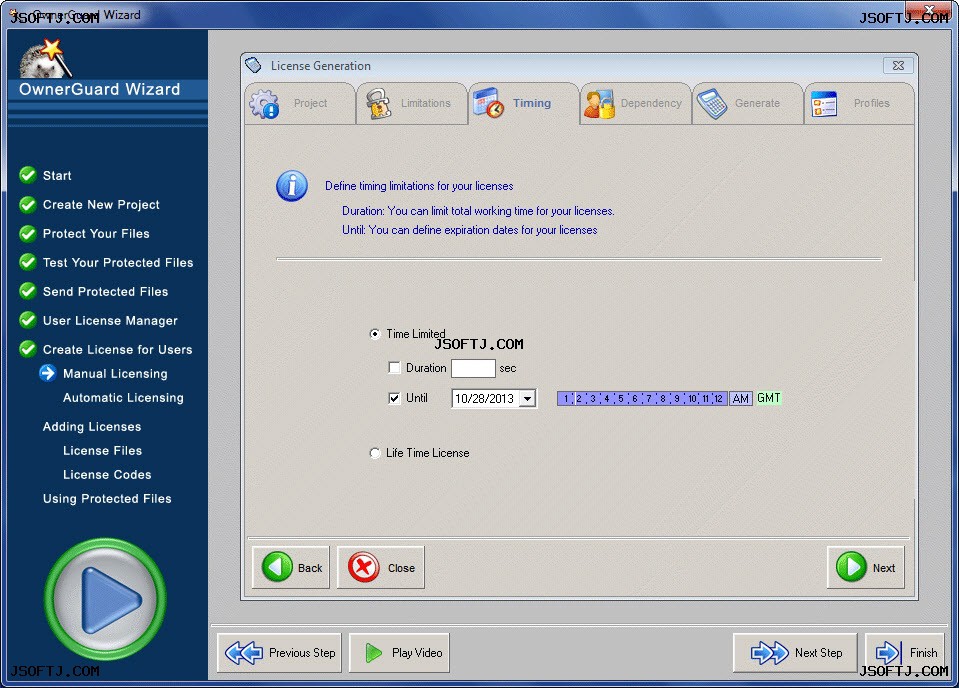Click the Finish button
Image resolution: width=959 pixels, height=688 pixels.
pyautogui.click(x=905, y=653)
